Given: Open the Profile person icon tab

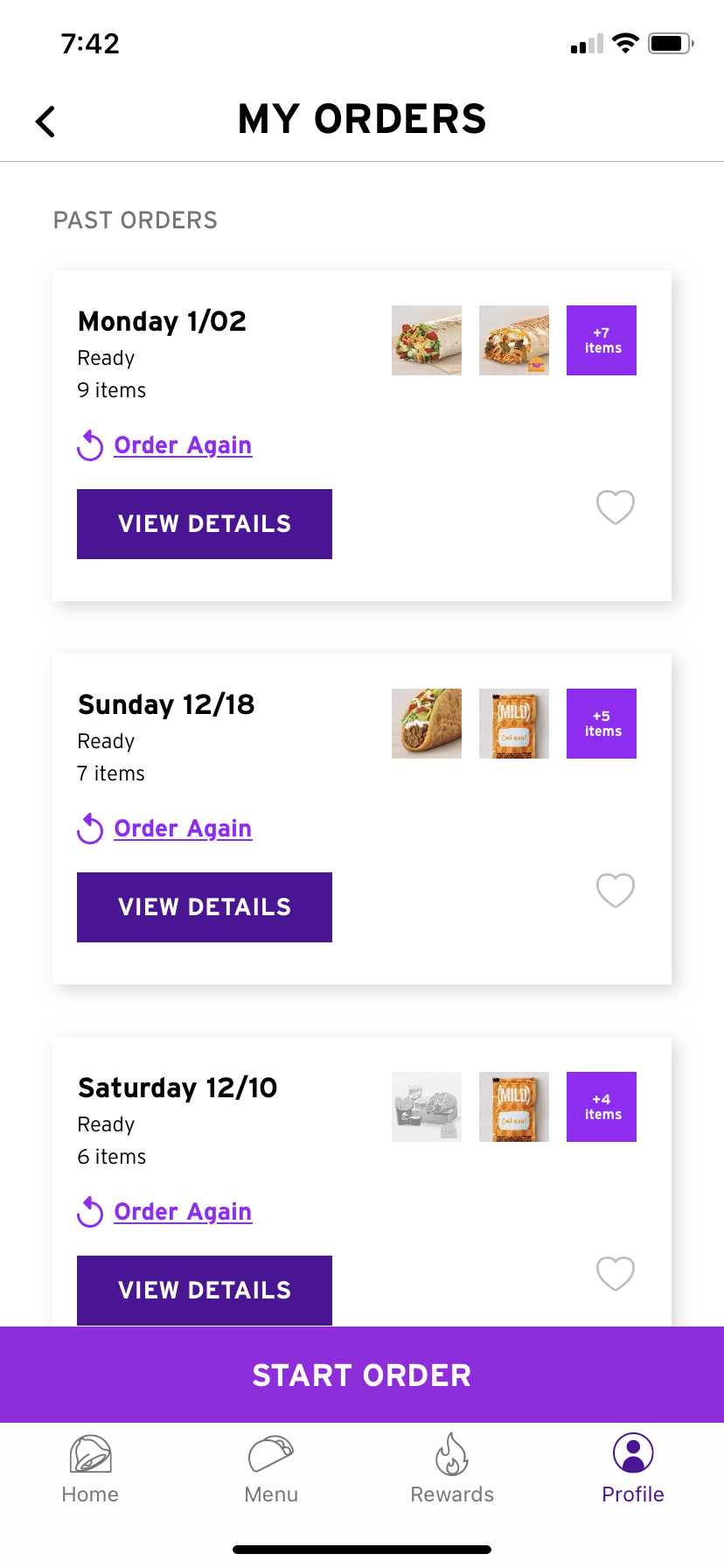Looking at the screenshot, I should 633,1454.
